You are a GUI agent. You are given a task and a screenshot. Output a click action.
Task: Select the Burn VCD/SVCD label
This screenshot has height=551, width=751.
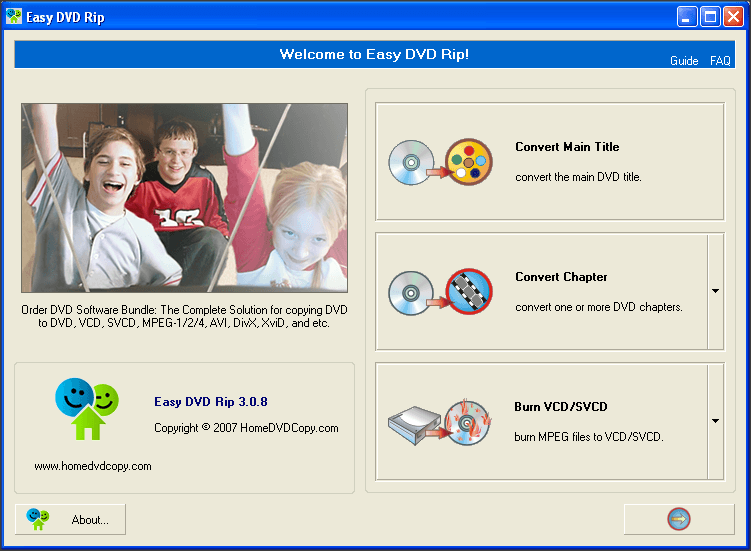(561, 407)
